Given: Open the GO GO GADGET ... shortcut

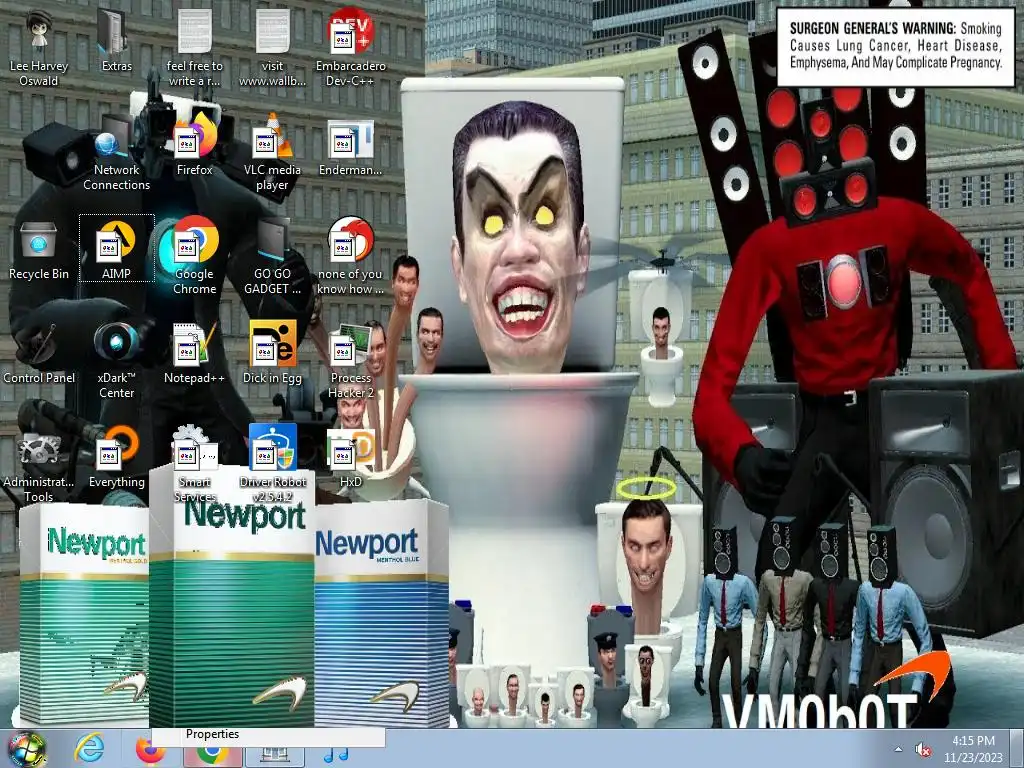Looking at the screenshot, I should click(x=272, y=255).
